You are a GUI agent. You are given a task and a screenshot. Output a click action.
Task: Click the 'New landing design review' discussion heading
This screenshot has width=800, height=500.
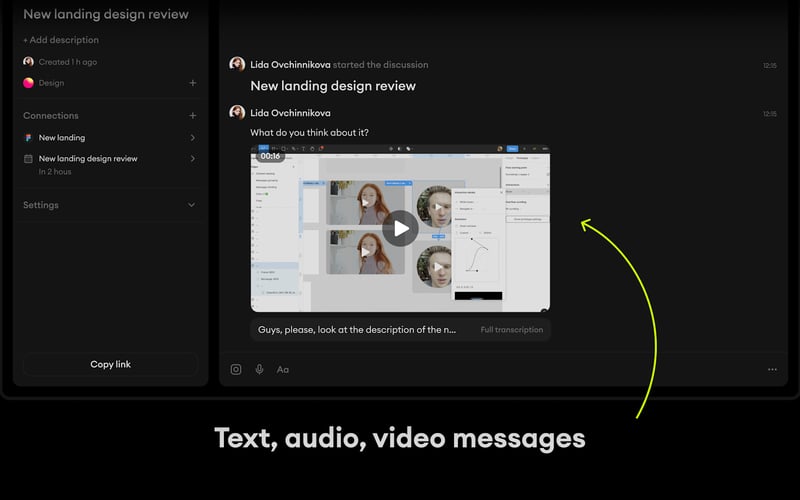333,86
